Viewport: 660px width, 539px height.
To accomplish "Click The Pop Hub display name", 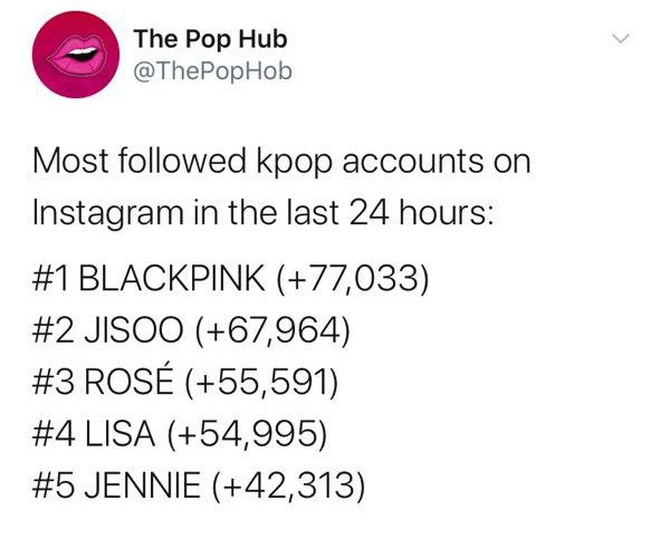I will [x=211, y=39].
